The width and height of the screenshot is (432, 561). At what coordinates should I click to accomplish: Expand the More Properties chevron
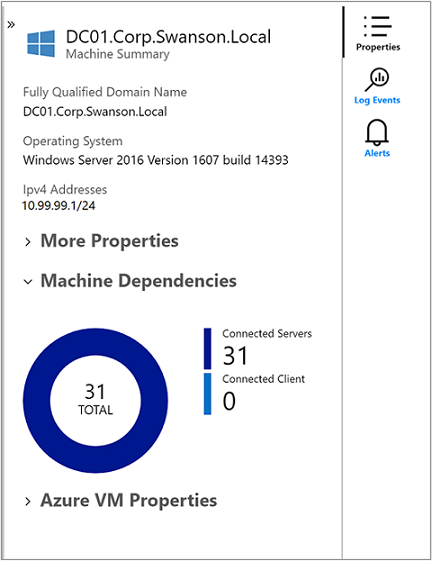click(x=28, y=242)
